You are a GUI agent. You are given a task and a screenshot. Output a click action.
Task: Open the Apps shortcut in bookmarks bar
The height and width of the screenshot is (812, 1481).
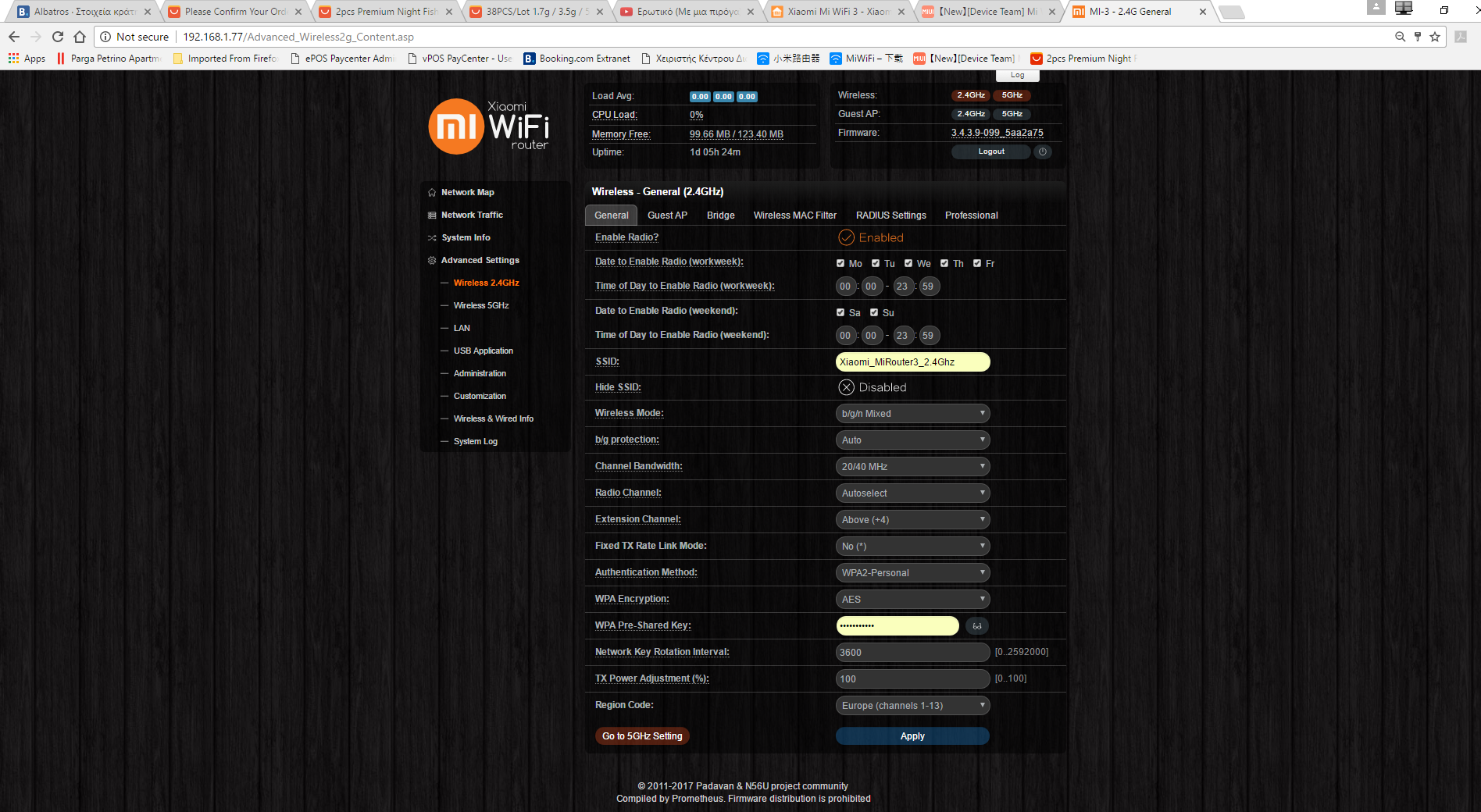click(27, 59)
